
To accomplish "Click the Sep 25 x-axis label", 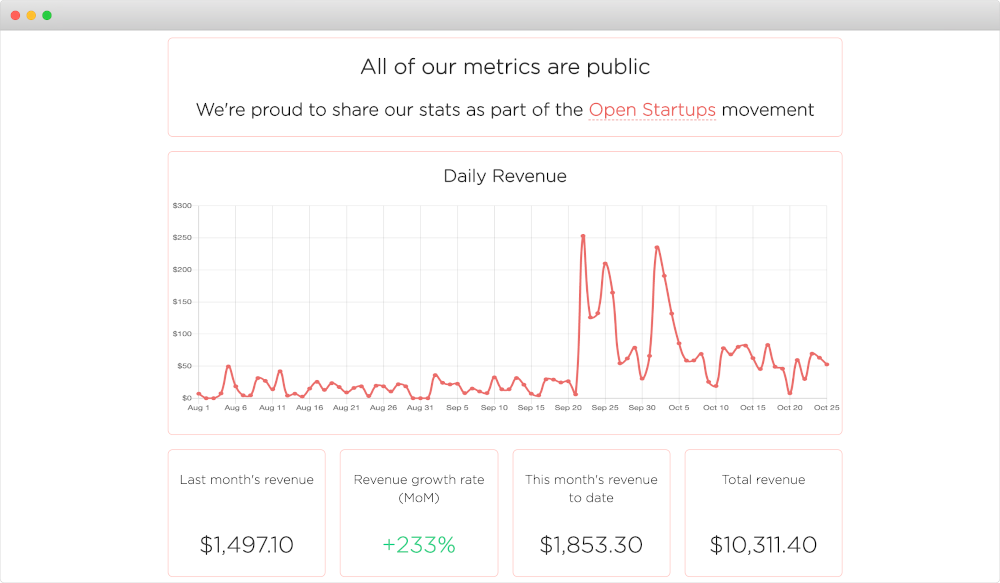I will click(x=605, y=408).
